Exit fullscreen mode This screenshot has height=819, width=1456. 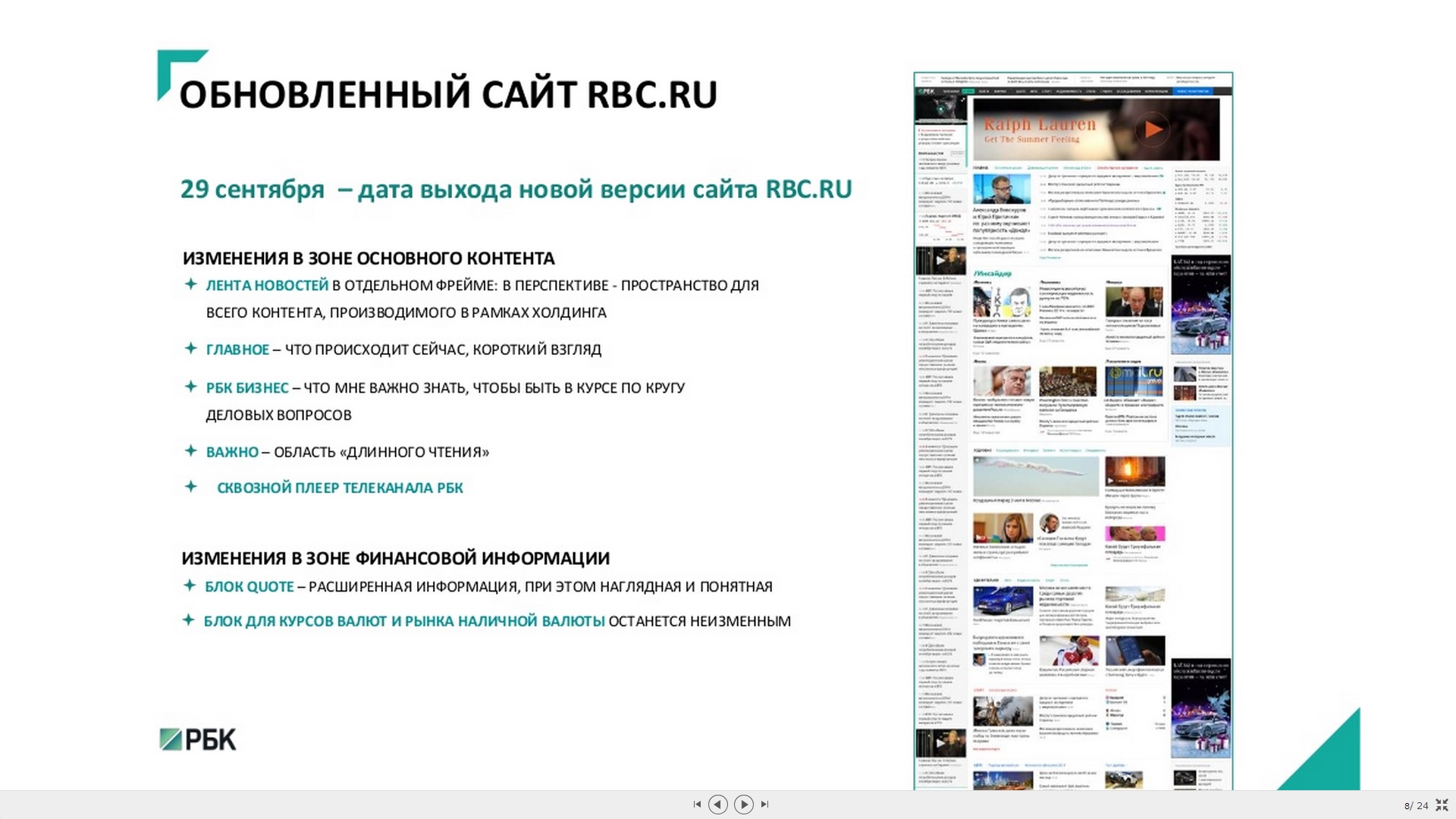point(1442,805)
